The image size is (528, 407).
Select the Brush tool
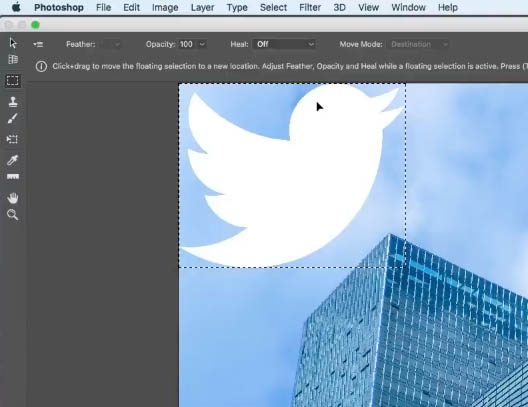13,118
